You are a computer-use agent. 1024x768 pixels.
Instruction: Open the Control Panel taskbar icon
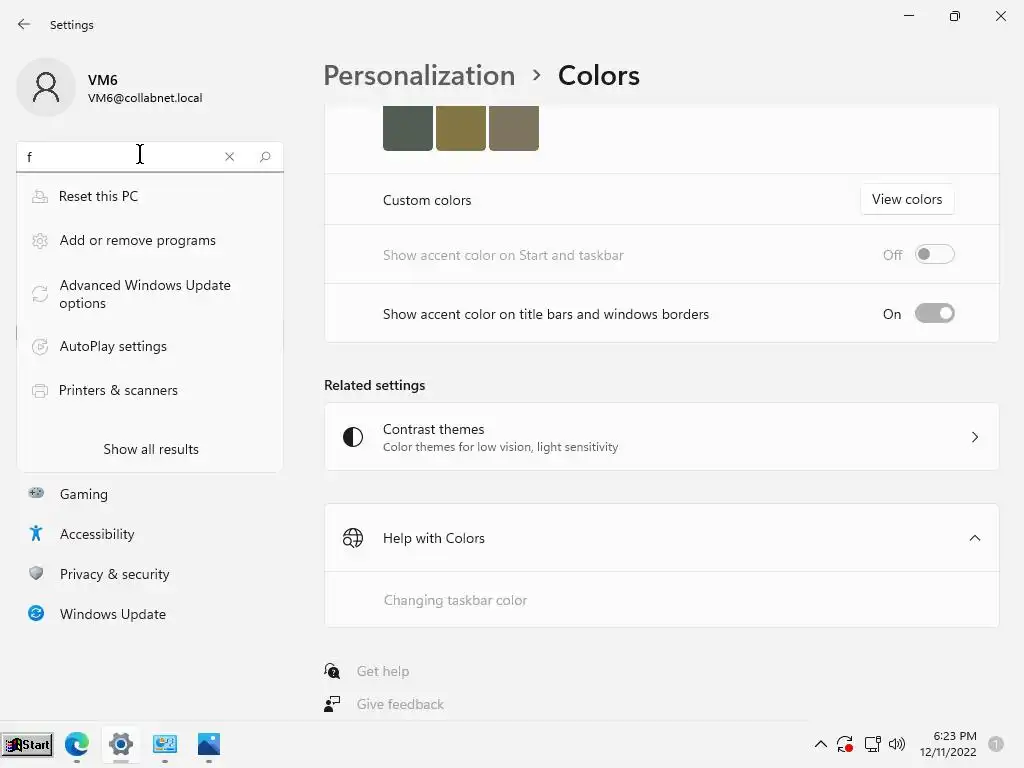click(165, 744)
